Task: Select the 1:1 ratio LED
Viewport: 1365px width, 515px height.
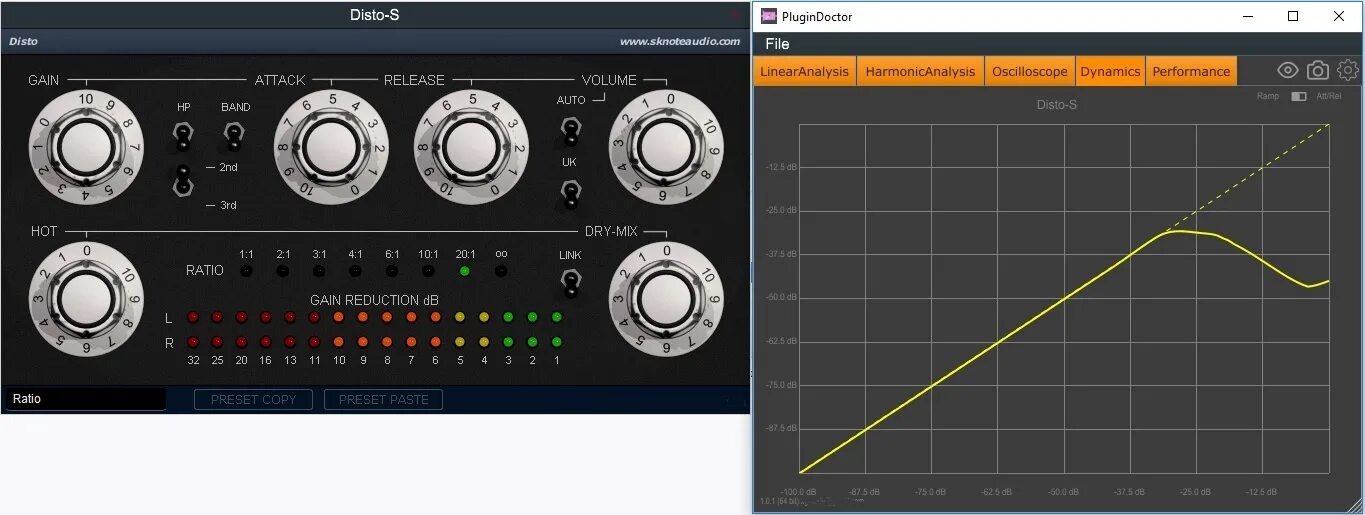Action: click(x=246, y=270)
